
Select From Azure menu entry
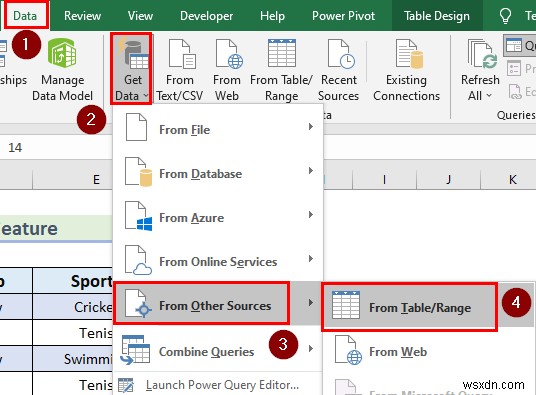(x=218, y=216)
